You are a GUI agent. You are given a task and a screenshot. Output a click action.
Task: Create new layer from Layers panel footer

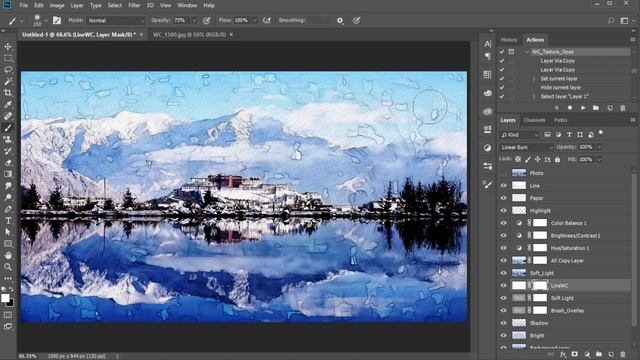point(611,354)
